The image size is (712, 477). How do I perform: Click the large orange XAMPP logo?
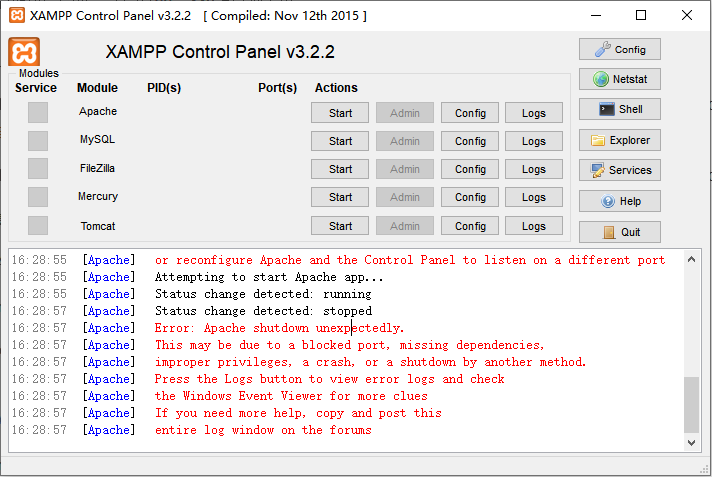click(x=24, y=52)
